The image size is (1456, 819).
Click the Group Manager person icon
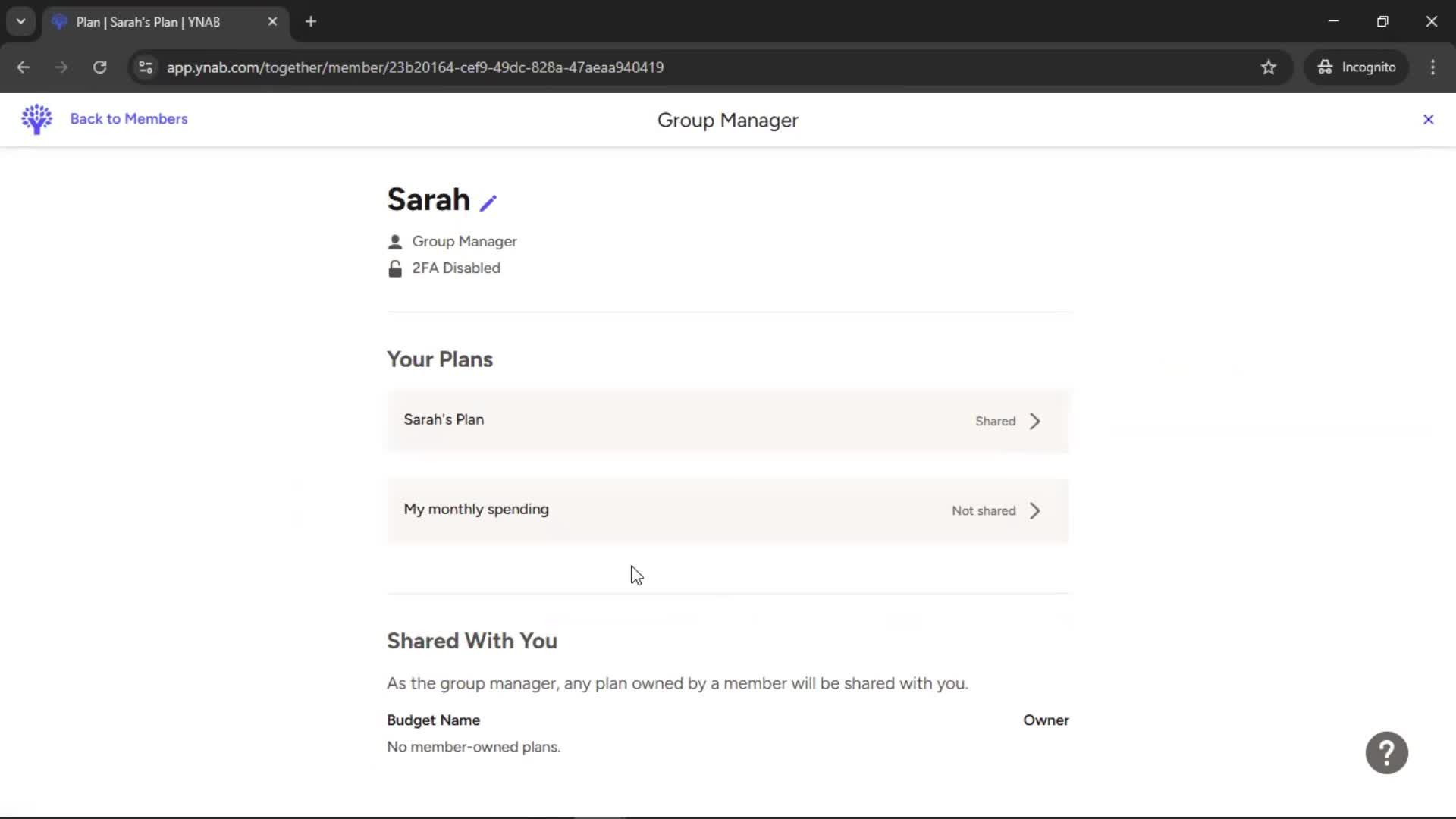pos(395,242)
